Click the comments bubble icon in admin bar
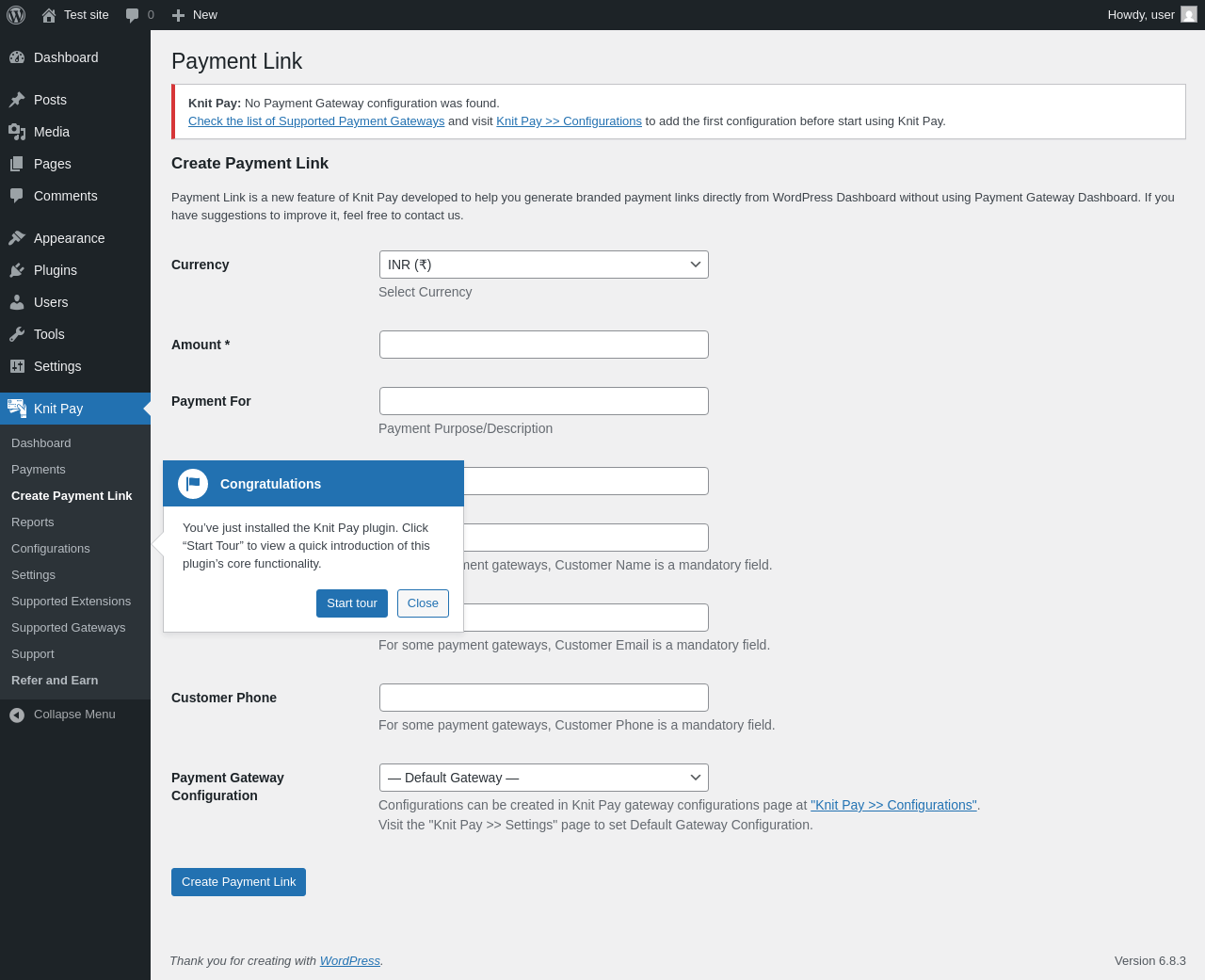 133,15
